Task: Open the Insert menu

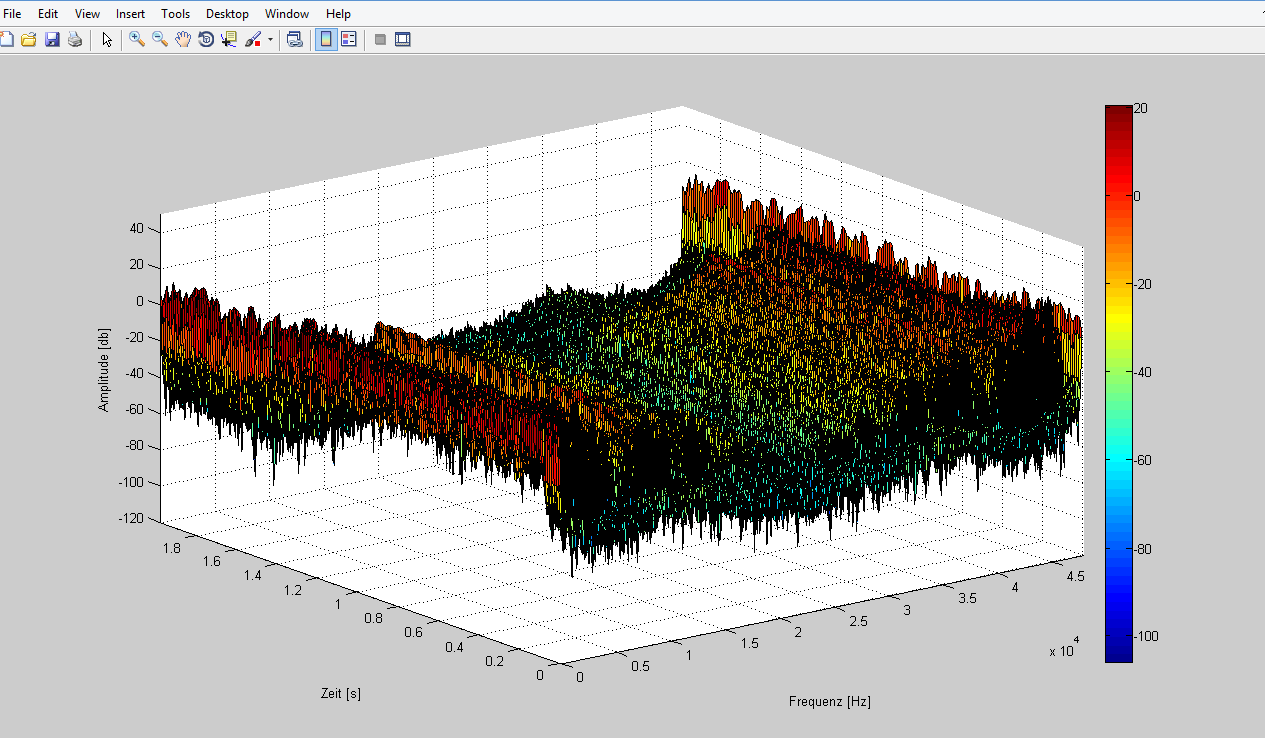Action: [x=130, y=14]
